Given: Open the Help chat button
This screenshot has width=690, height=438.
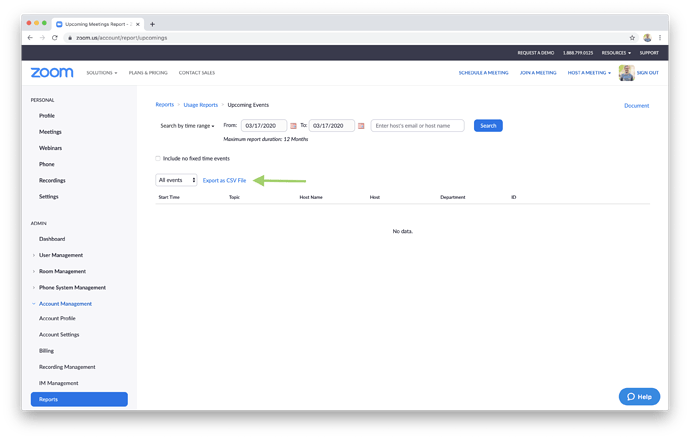Looking at the screenshot, I should (x=639, y=397).
